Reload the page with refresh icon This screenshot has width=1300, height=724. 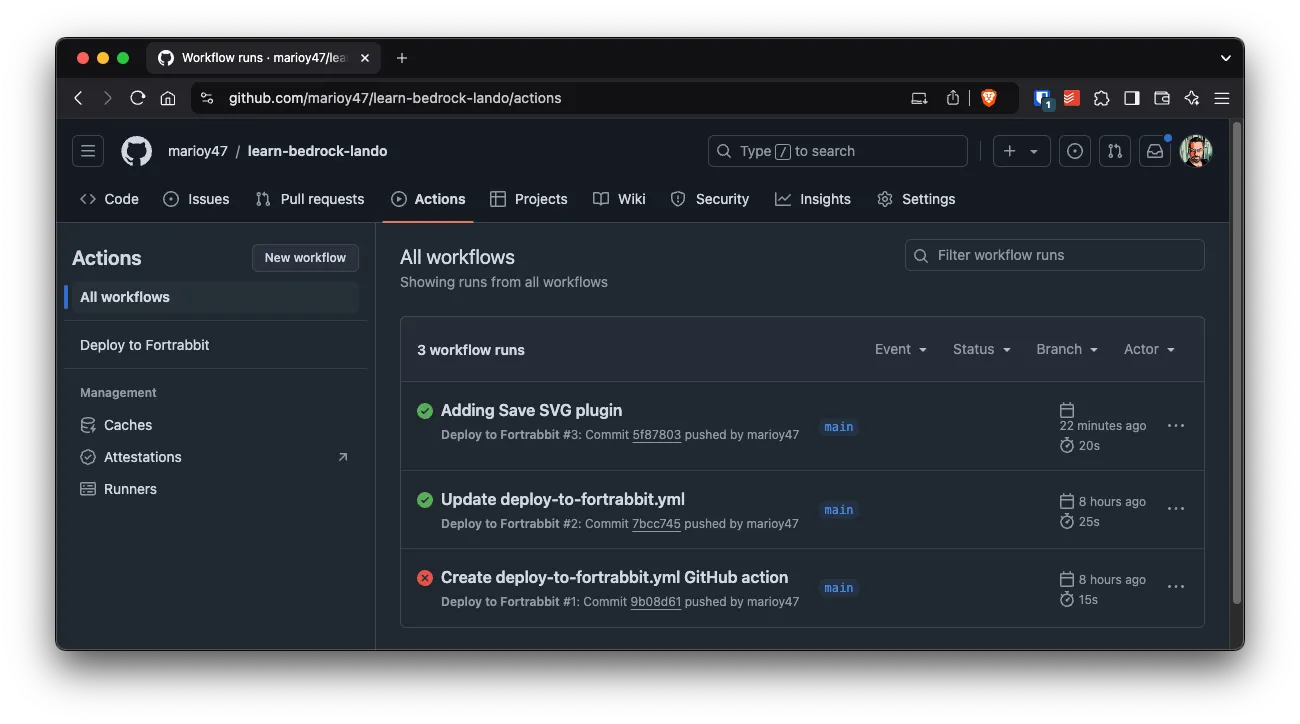point(138,98)
